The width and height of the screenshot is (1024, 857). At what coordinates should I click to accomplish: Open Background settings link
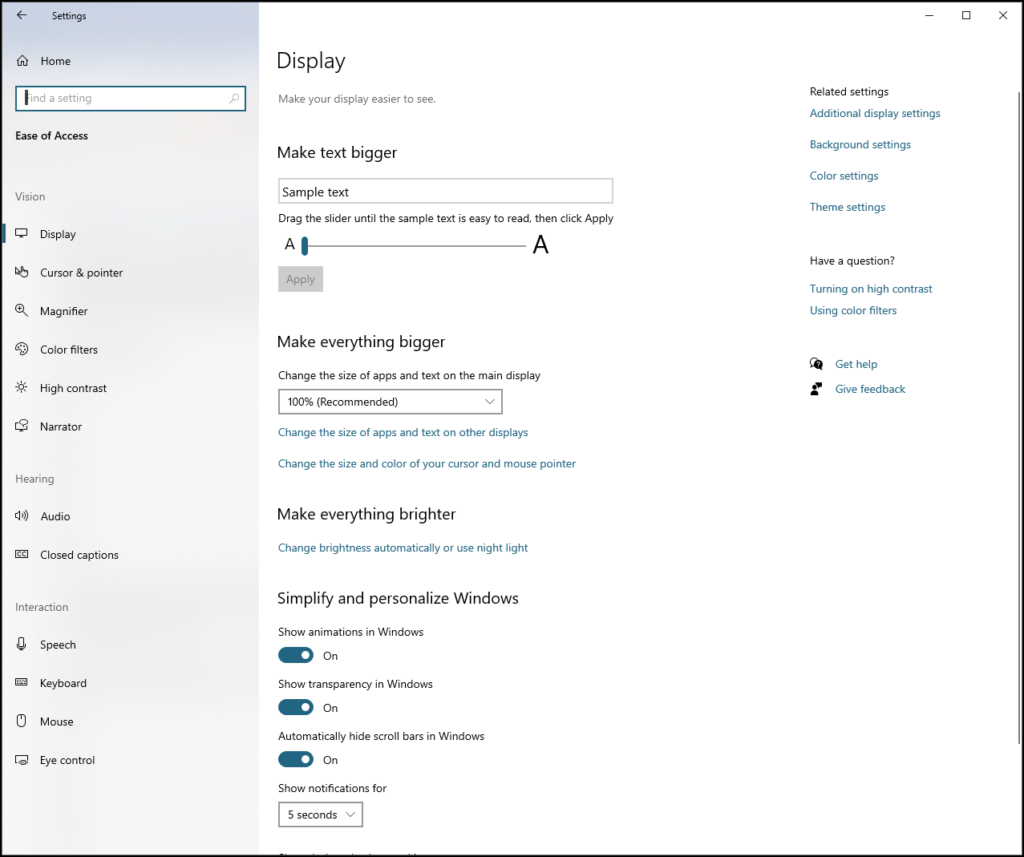coord(860,144)
